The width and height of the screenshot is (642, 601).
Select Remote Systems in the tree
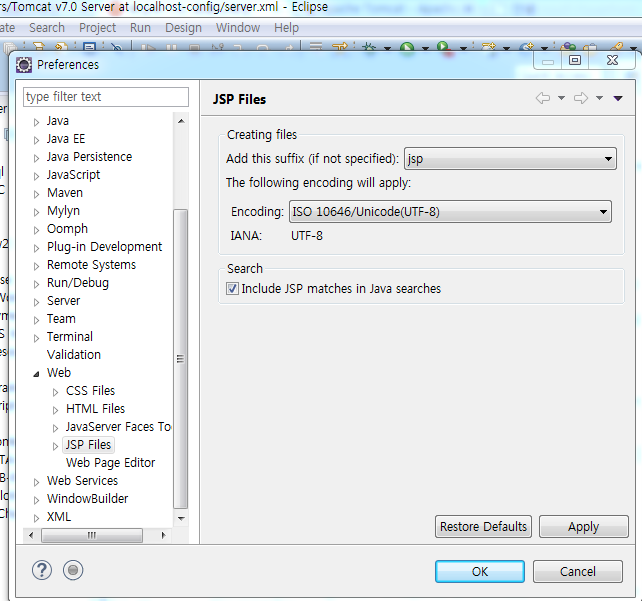click(x=91, y=265)
